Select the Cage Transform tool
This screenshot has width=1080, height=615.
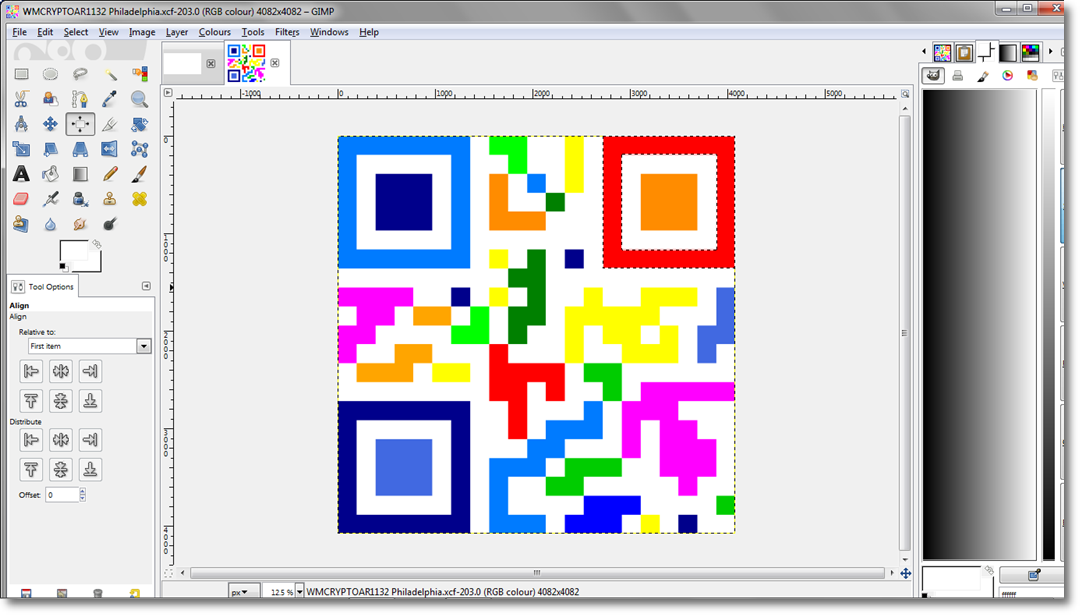coord(140,149)
